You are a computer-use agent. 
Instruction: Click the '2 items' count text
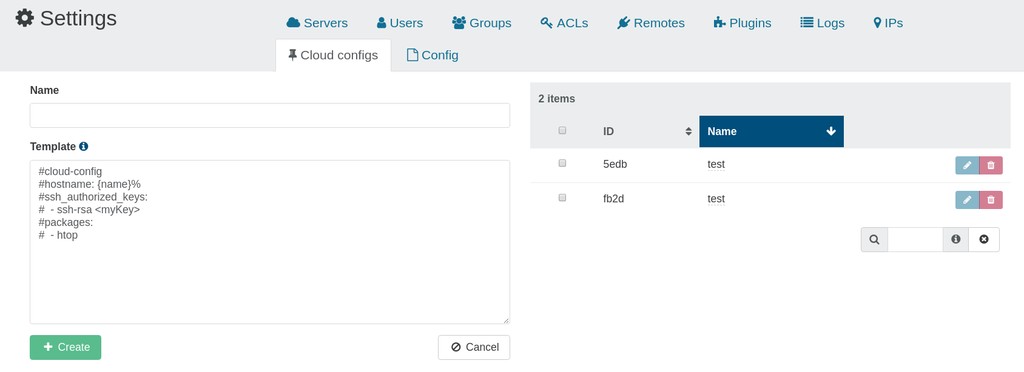pyautogui.click(x=556, y=99)
